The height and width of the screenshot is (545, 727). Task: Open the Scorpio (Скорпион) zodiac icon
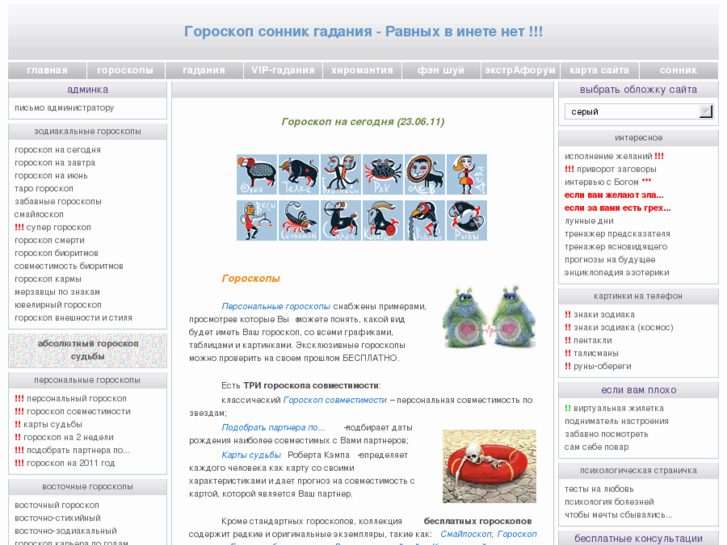pyautogui.click(x=299, y=220)
